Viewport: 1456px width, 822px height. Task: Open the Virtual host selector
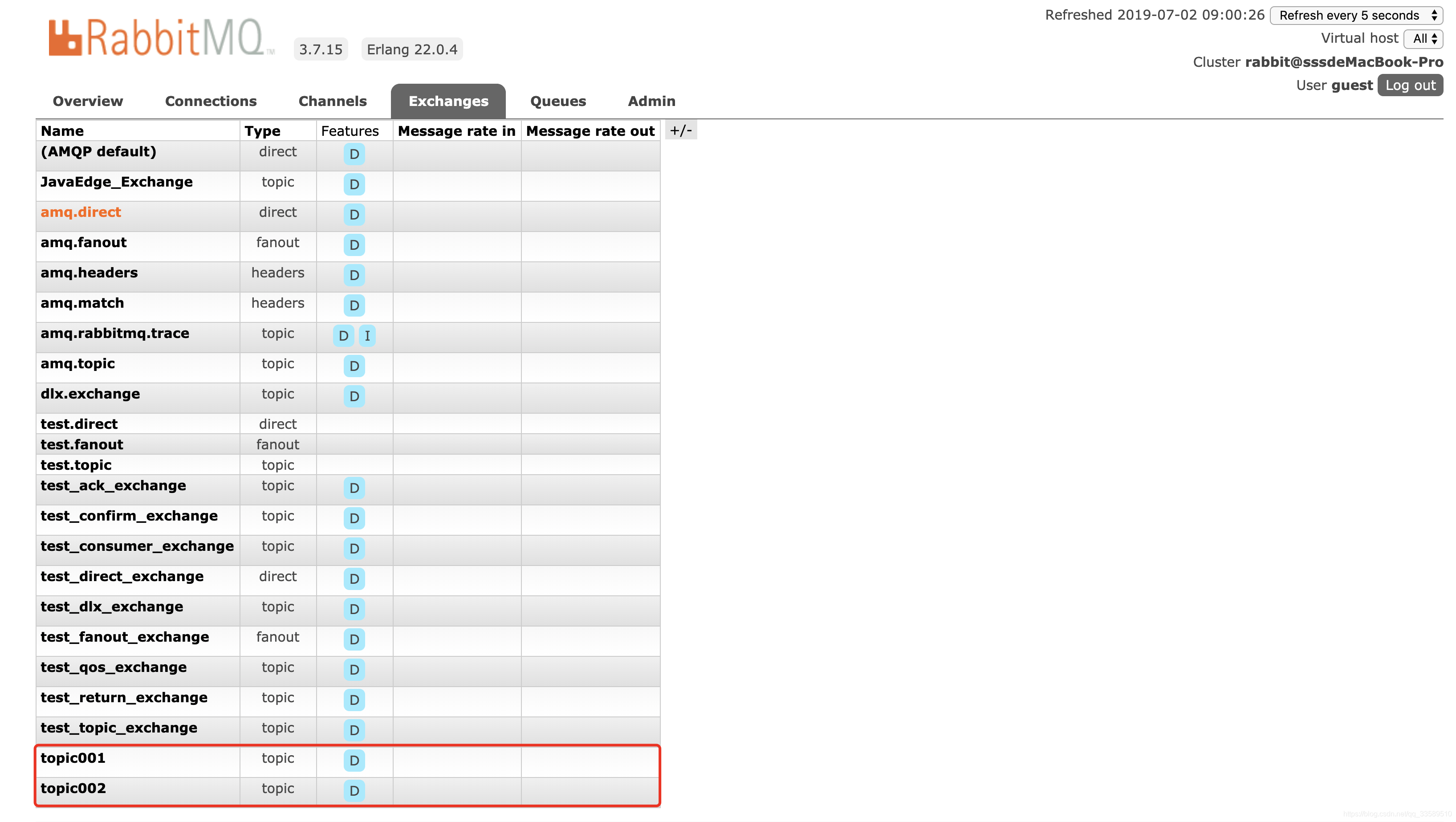click(x=1423, y=38)
